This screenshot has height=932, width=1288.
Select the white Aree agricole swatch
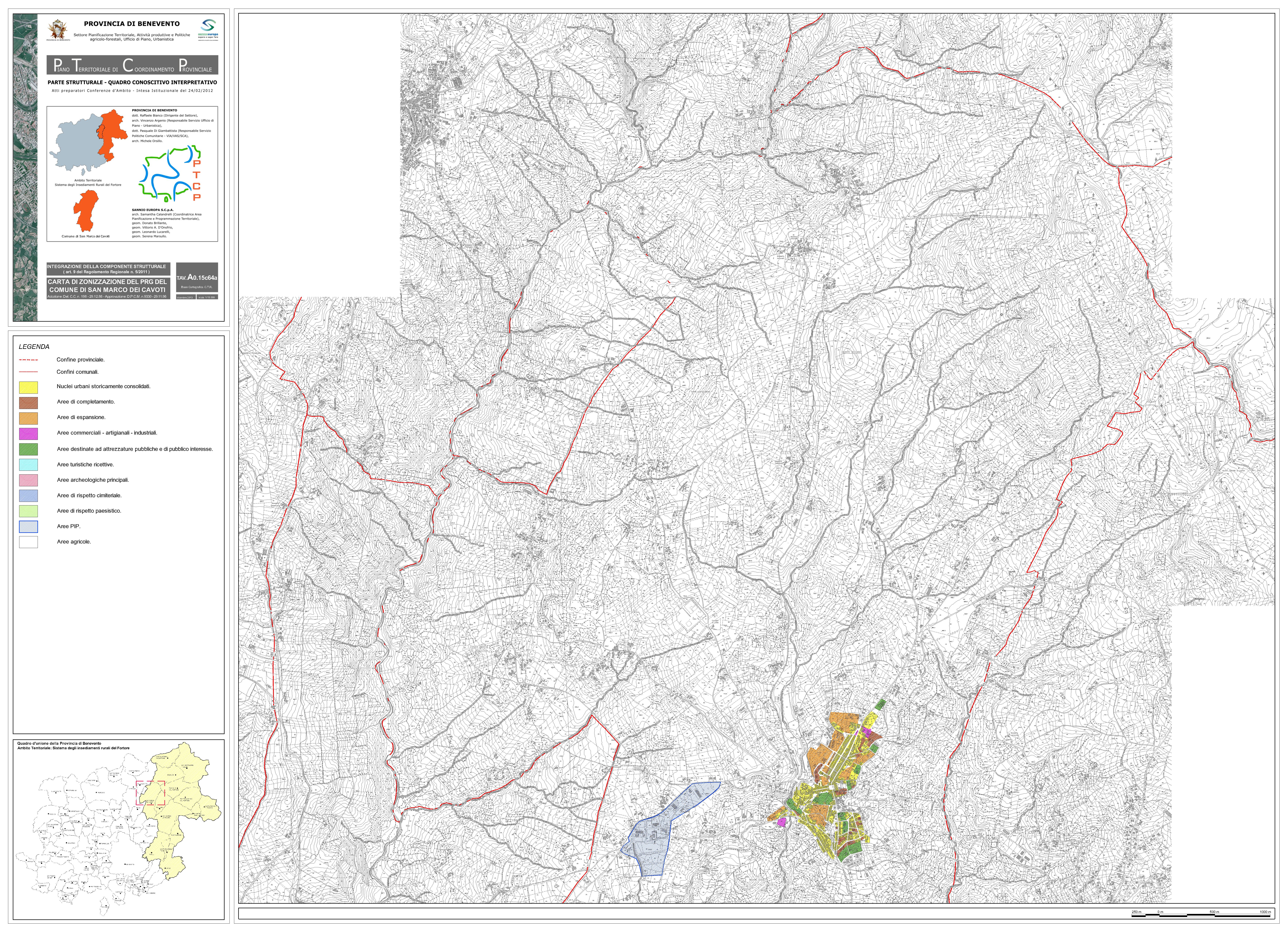pyautogui.click(x=28, y=542)
